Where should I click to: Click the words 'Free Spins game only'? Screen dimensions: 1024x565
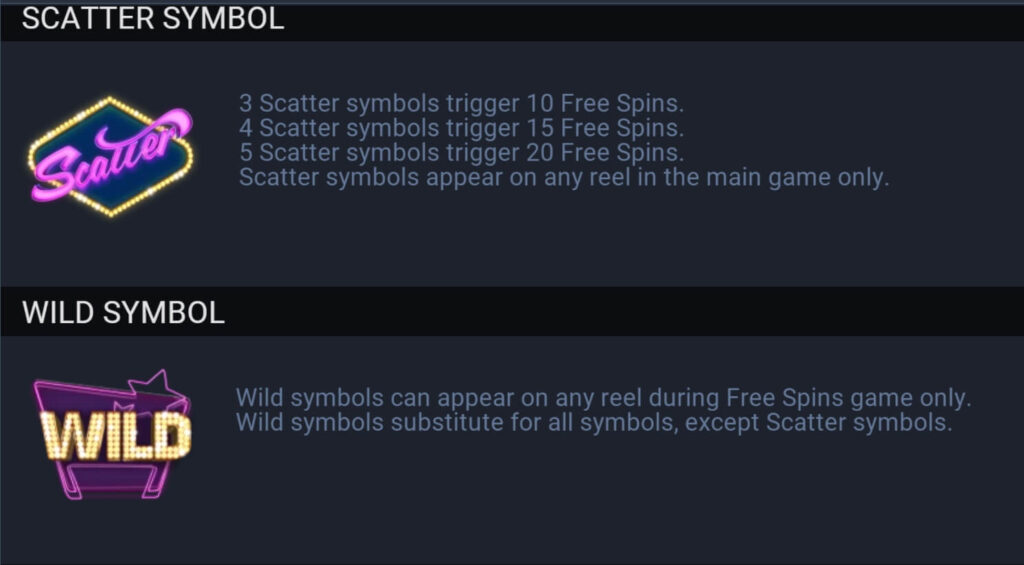(x=848, y=398)
